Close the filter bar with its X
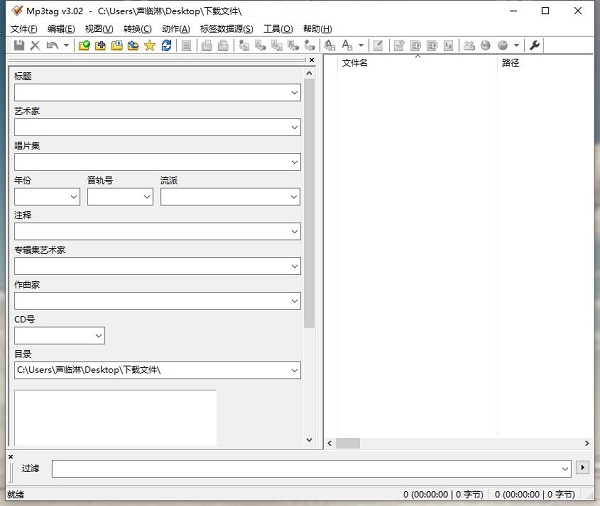The height and width of the screenshot is (506, 600). tap(11, 457)
